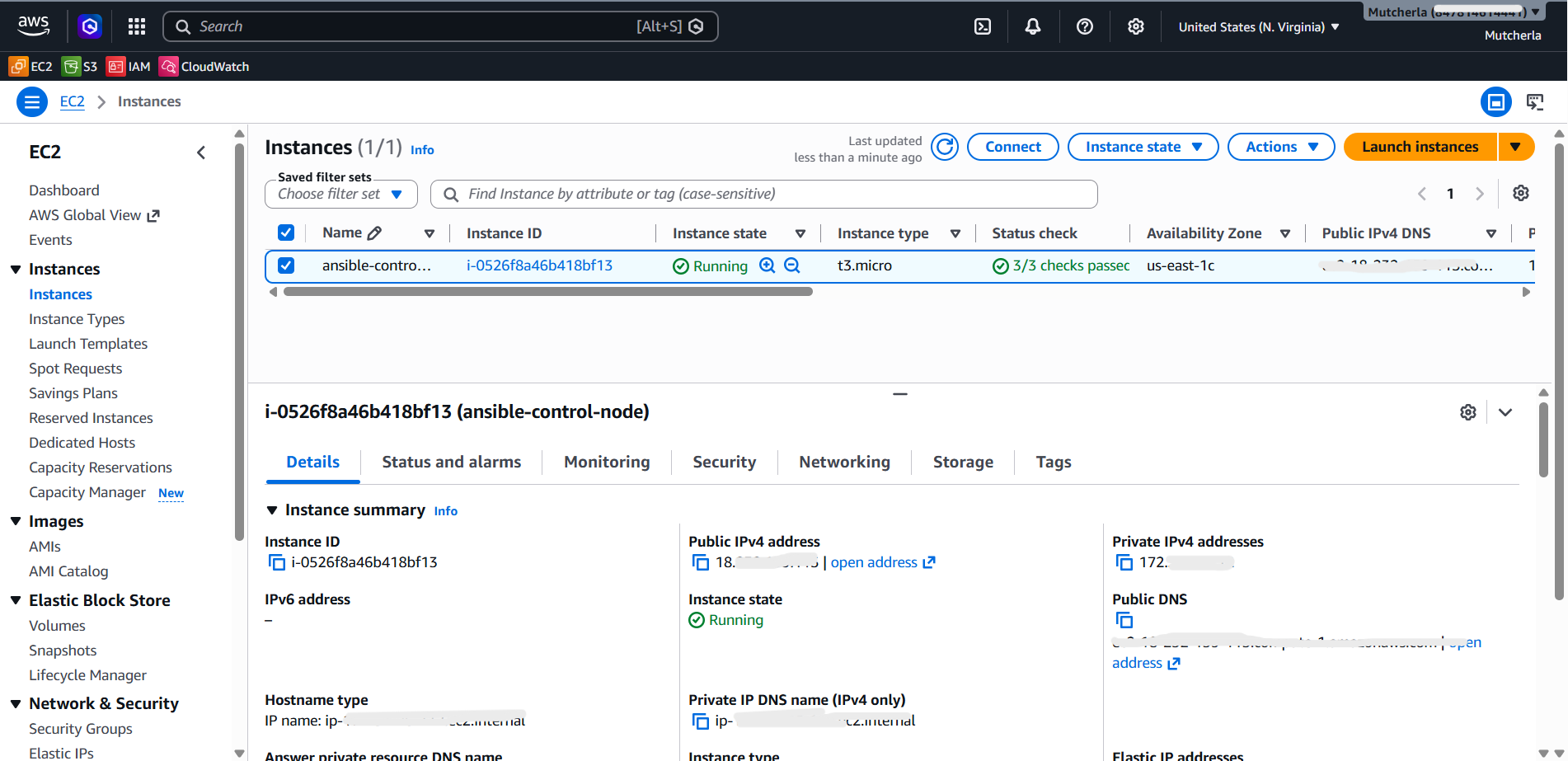
Task: Toggle the split panel view icon near breadcrumb
Action: pyautogui.click(x=1496, y=102)
